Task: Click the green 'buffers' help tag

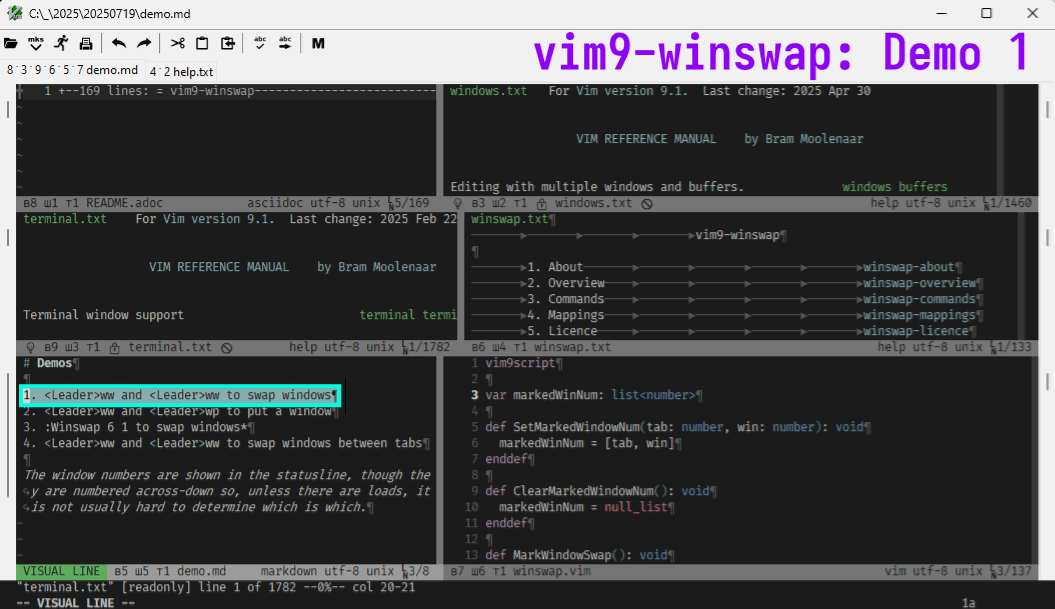Action: coord(922,187)
